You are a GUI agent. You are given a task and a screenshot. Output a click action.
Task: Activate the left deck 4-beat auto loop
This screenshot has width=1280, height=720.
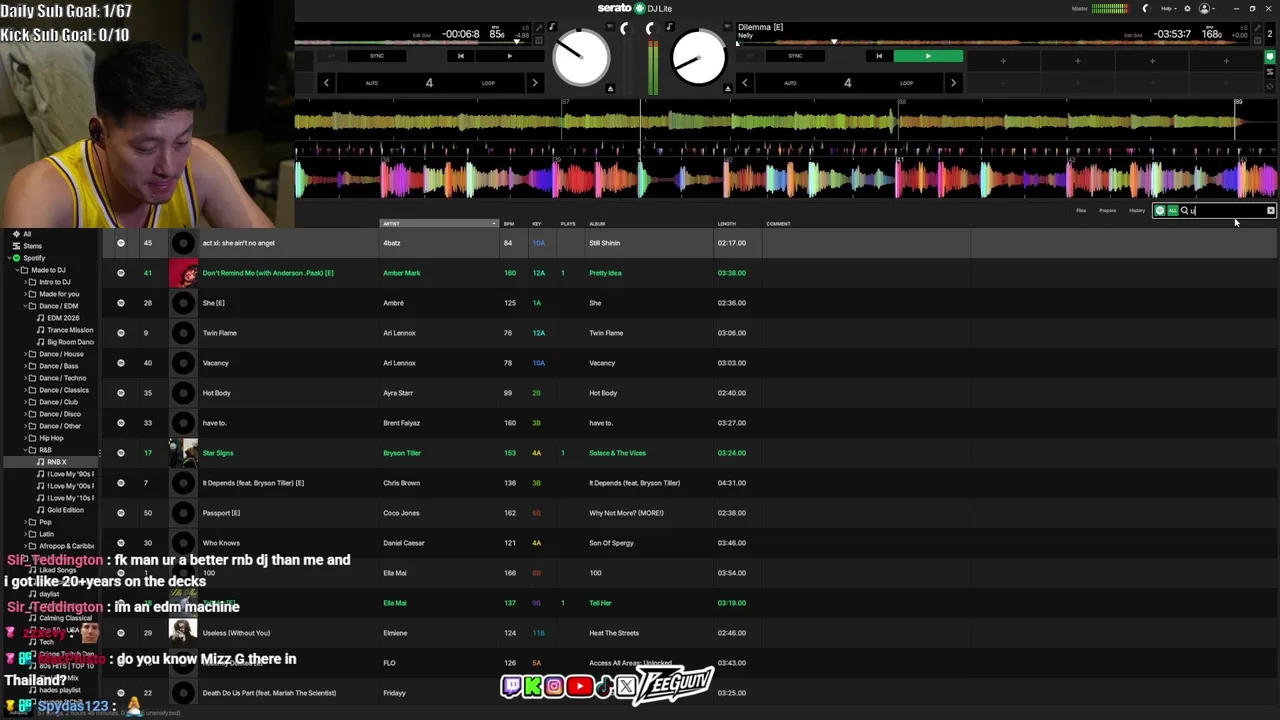point(429,83)
